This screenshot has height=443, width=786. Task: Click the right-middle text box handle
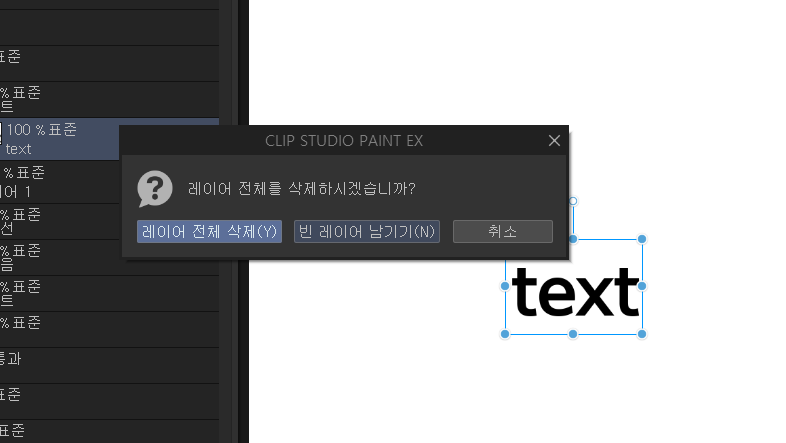point(642,286)
